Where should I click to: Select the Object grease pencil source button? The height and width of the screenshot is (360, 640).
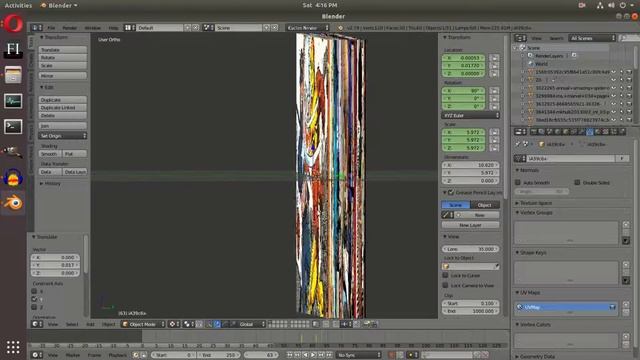485,205
